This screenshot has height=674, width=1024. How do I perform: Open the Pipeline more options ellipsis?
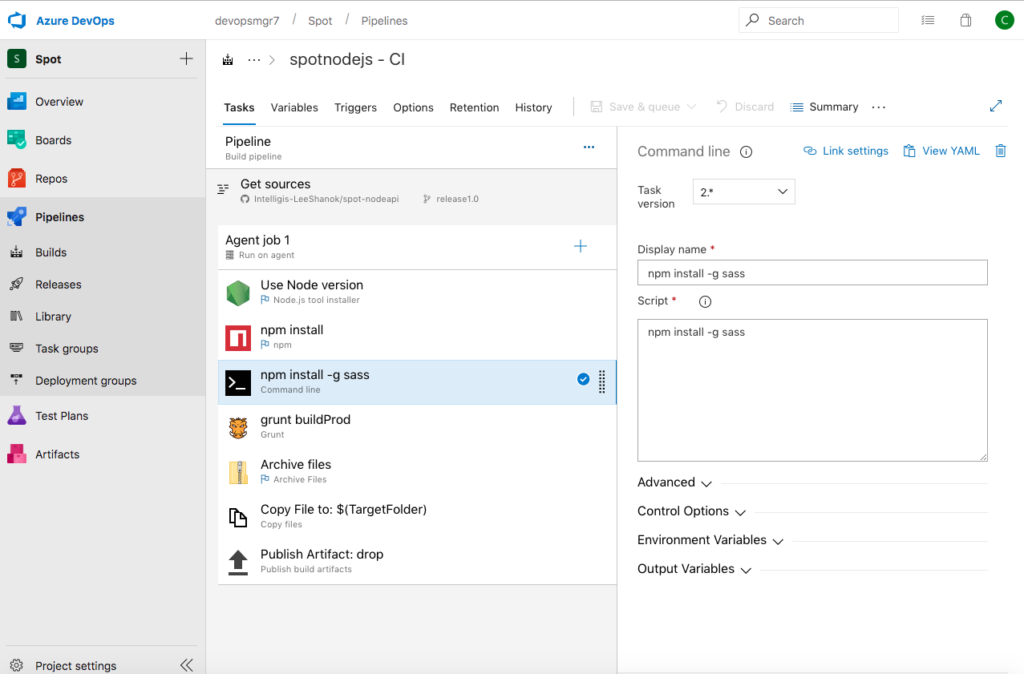[589, 147]
